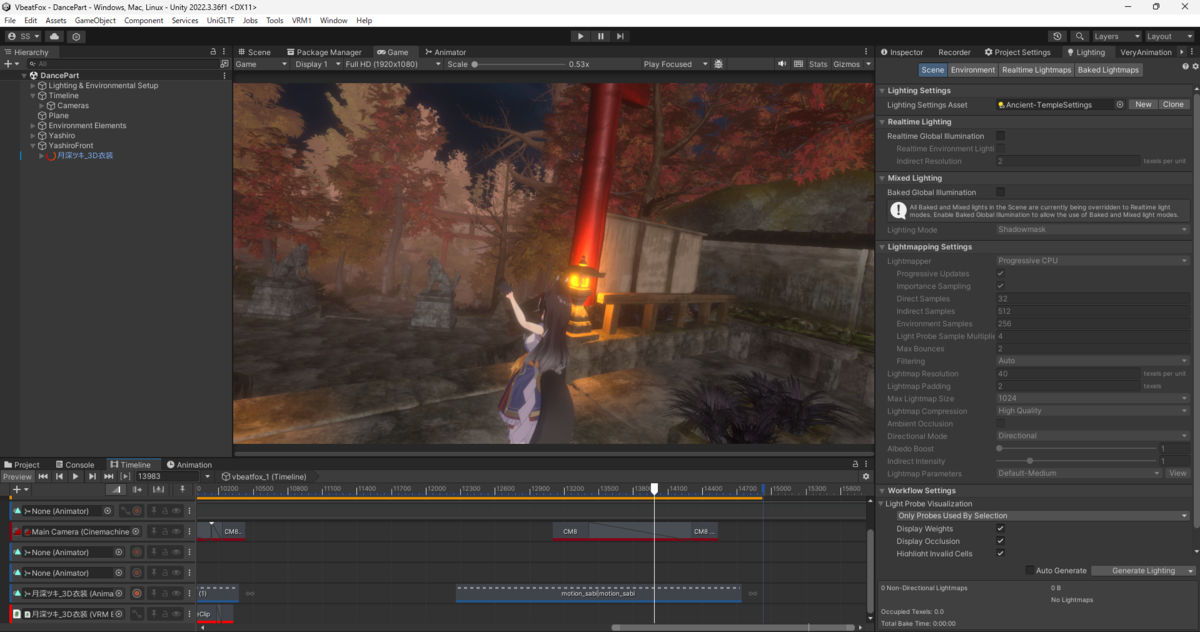Click the Pause button in top toolbar

click(600, 36)
